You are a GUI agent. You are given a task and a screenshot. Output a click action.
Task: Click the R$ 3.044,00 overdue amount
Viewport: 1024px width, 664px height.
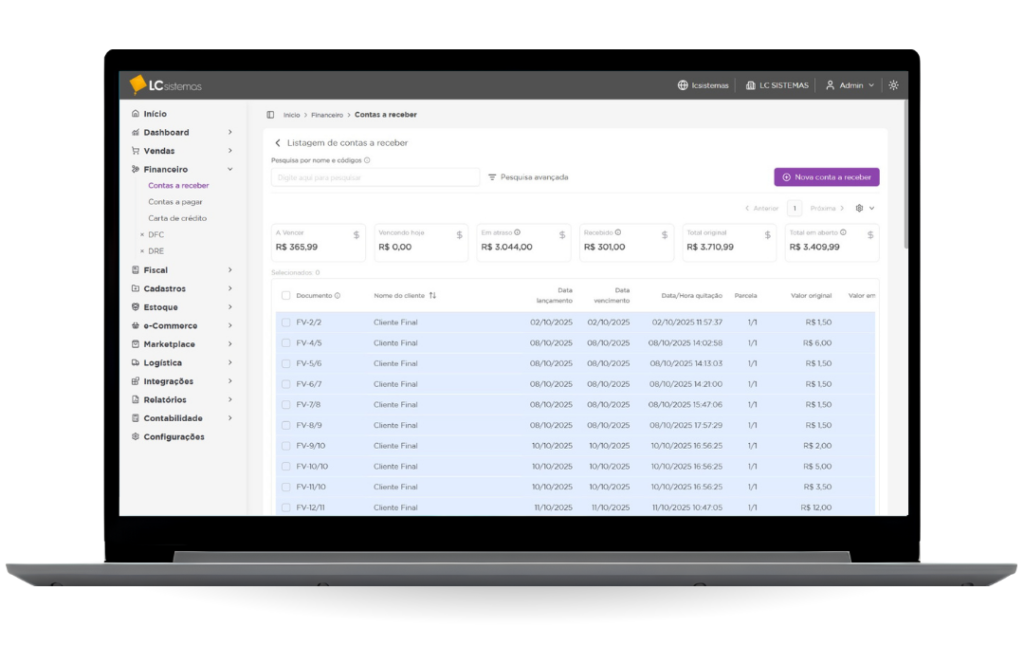tap(507, 247)
